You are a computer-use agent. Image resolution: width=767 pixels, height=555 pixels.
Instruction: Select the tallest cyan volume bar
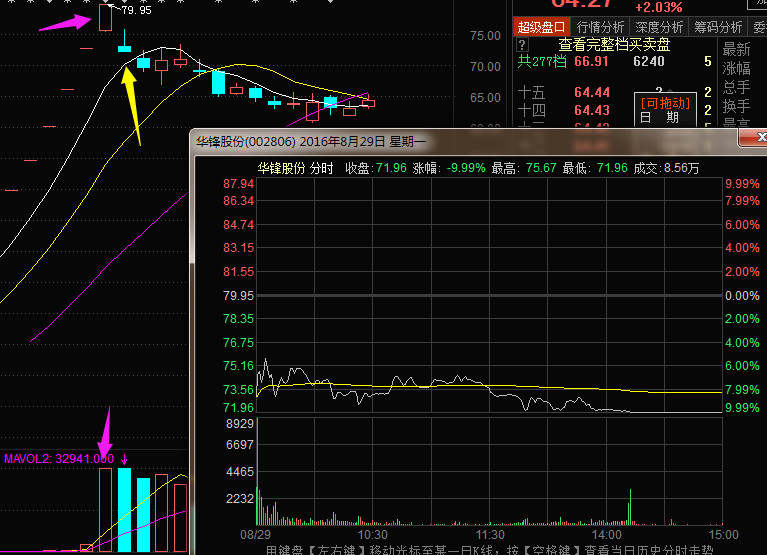[124, 510]
